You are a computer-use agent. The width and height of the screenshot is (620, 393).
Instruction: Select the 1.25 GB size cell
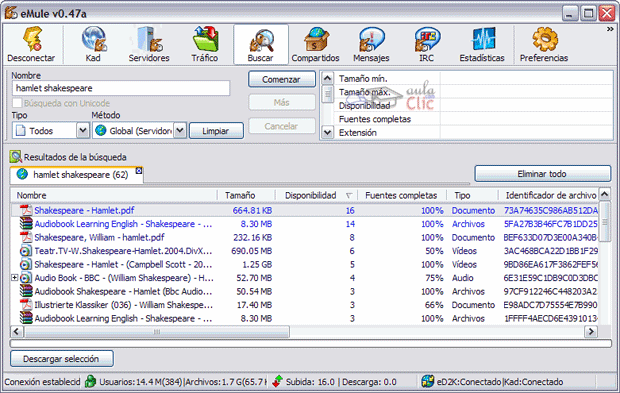(257, 265)
